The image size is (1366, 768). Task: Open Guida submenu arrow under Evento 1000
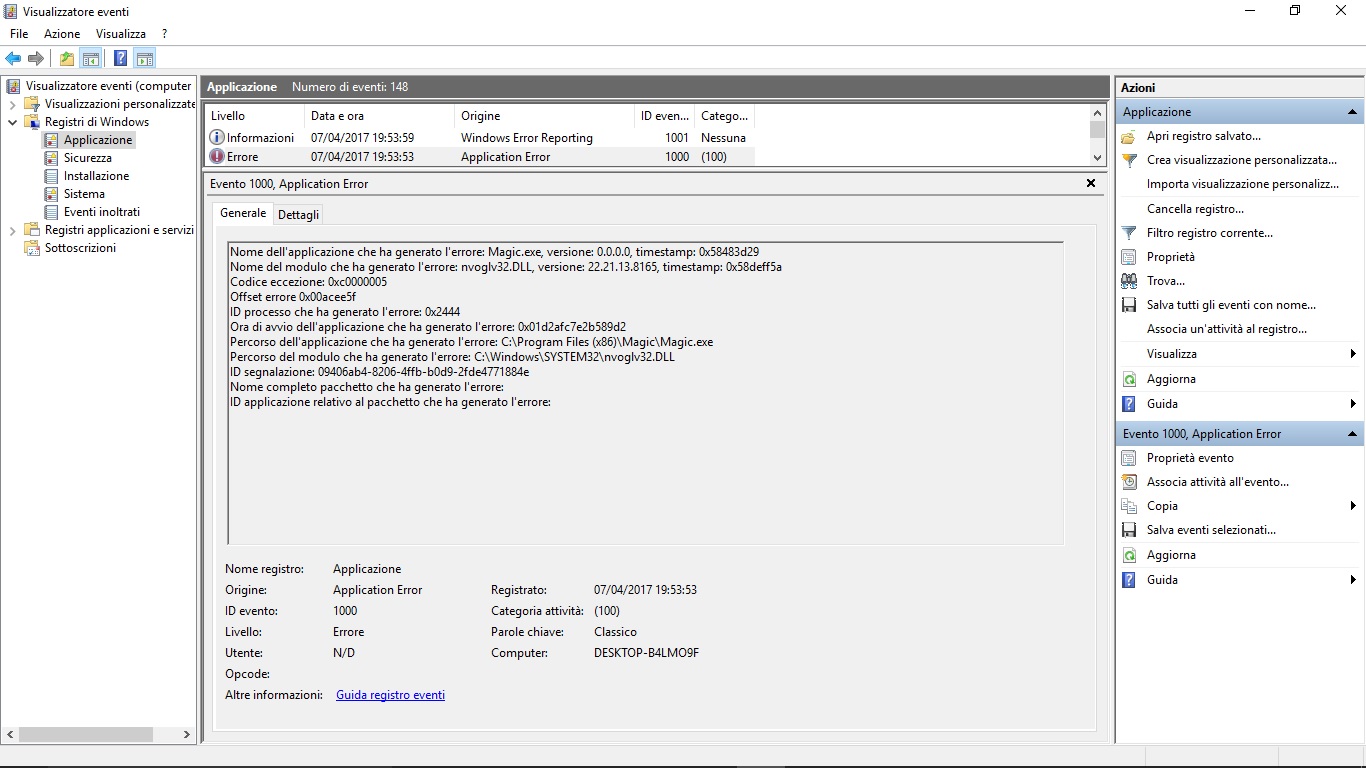1353,580
